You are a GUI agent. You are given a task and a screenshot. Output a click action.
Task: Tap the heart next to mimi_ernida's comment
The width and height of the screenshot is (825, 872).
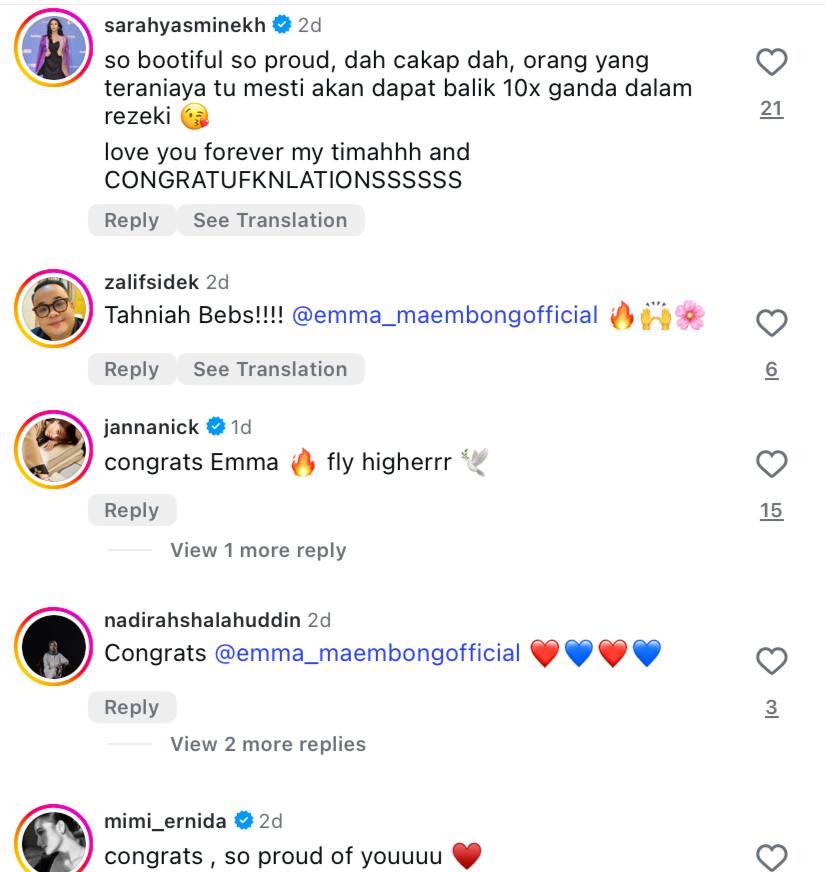pos(771,856)
